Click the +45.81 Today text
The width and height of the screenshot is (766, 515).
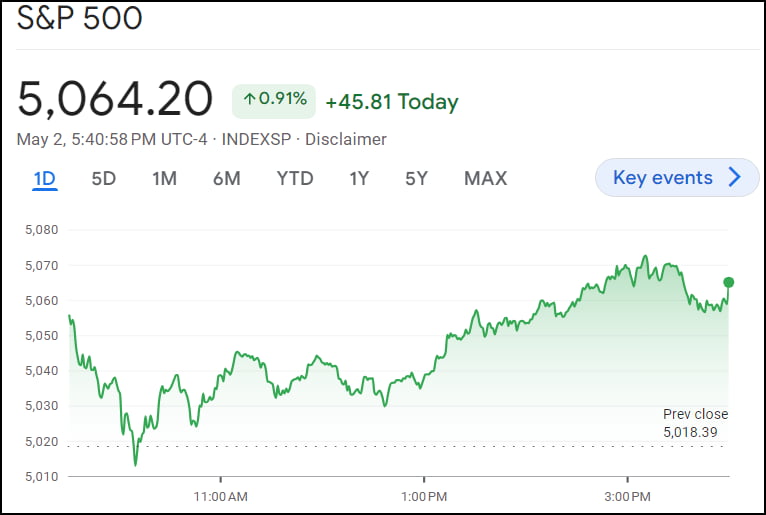point(392,102)
